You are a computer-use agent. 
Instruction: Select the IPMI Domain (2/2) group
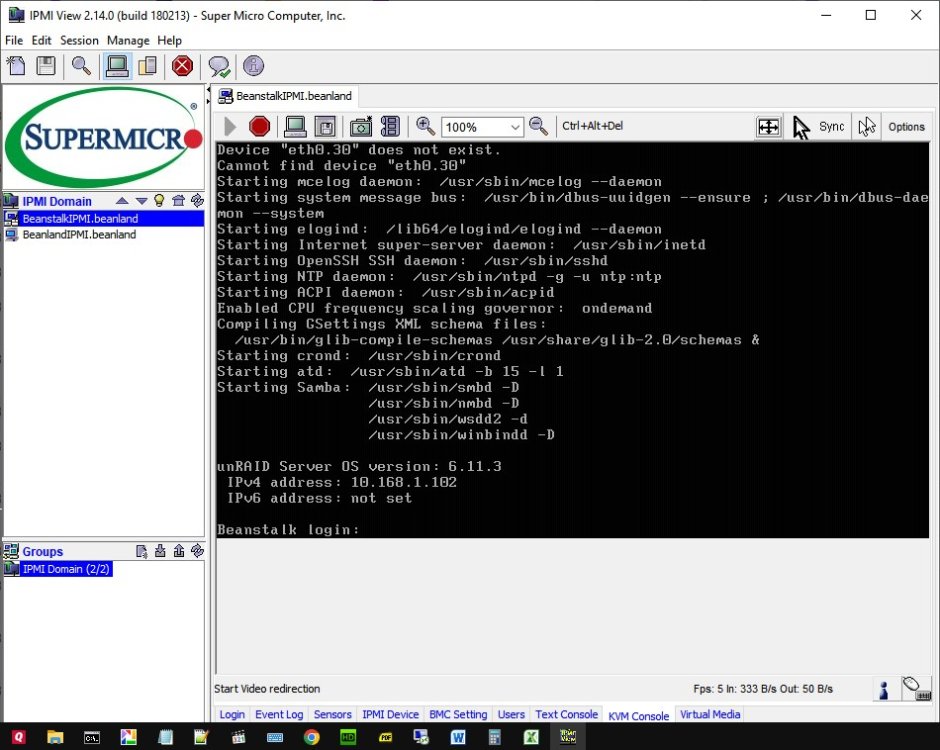(58, 569)
